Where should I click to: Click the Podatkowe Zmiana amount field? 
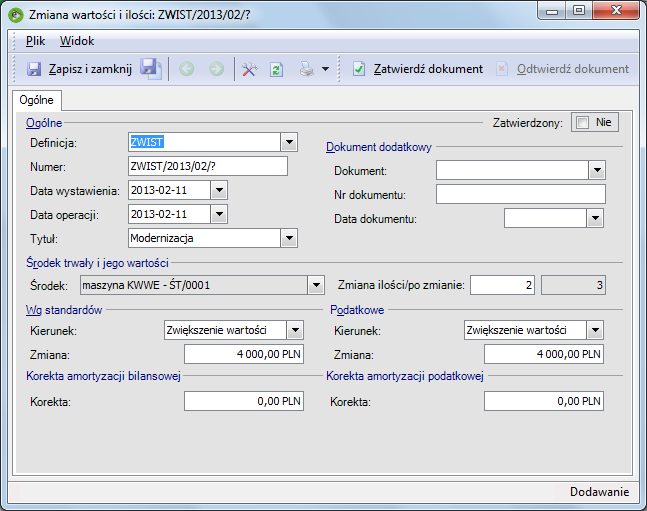click(x=544, y=354)
